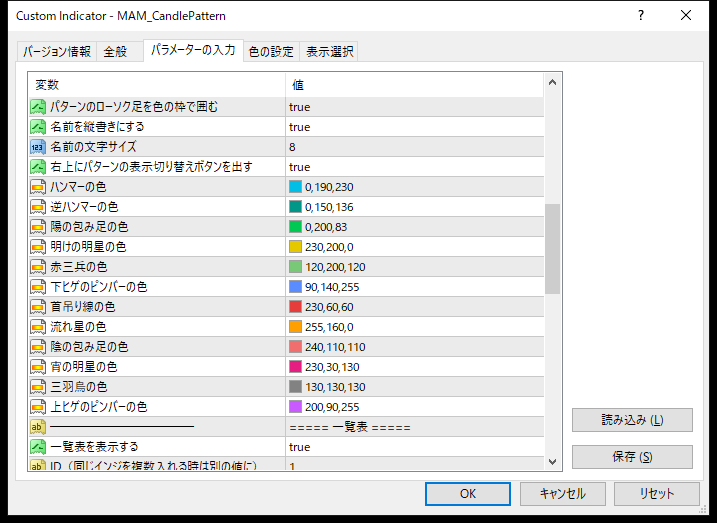Click the color icon beside 宵の明星の色
Screen dimensions: 717x523
point(38,367)
